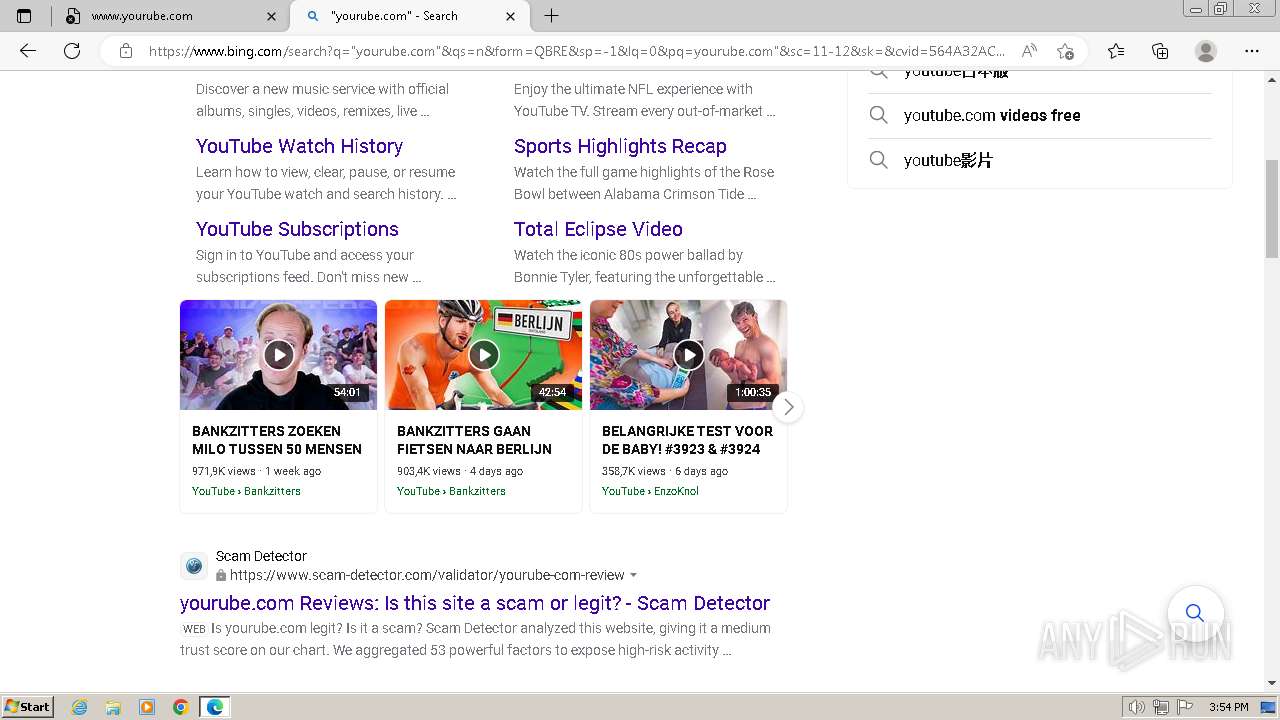Open File Explorer from taskbar
1280x720 pixels.
[113, 707]
